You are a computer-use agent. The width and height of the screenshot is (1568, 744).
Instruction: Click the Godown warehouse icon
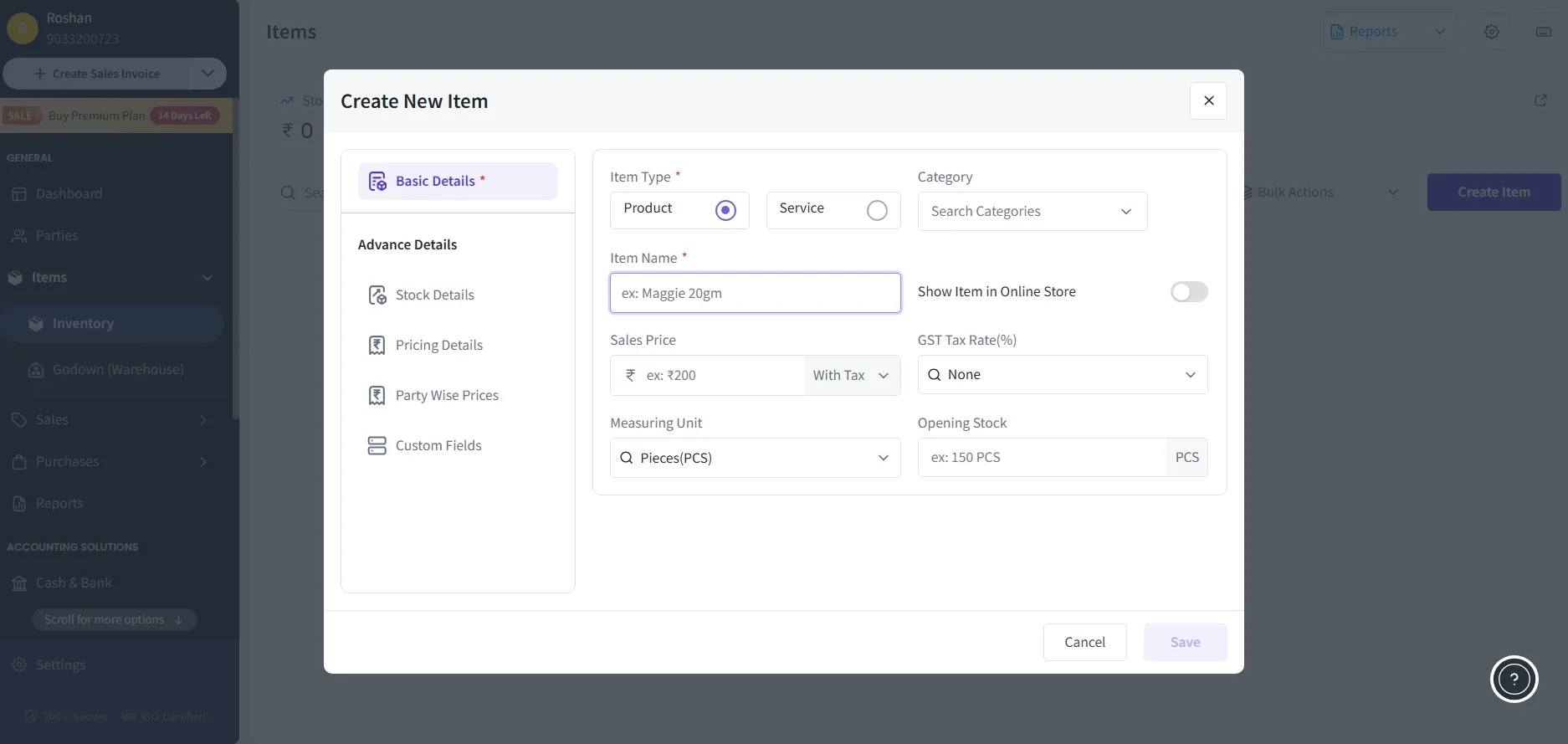coord(36,369)
